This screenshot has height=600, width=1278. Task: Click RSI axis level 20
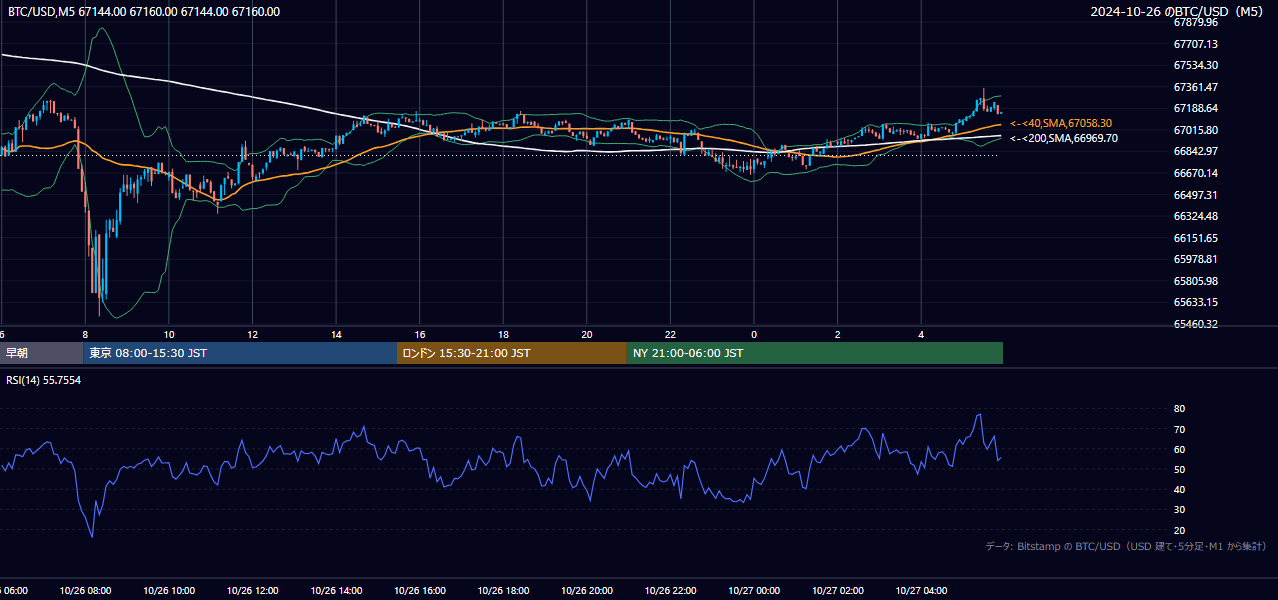(1180, 530)
